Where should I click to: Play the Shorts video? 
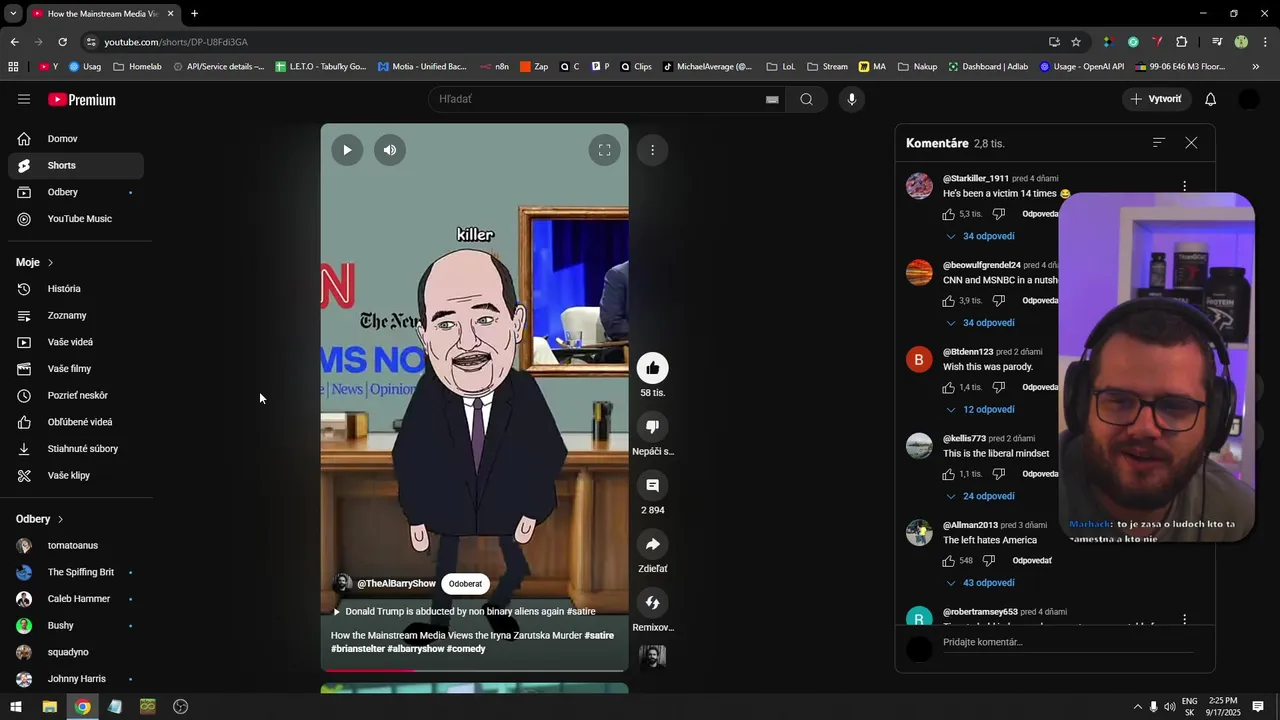click(347, 150)
